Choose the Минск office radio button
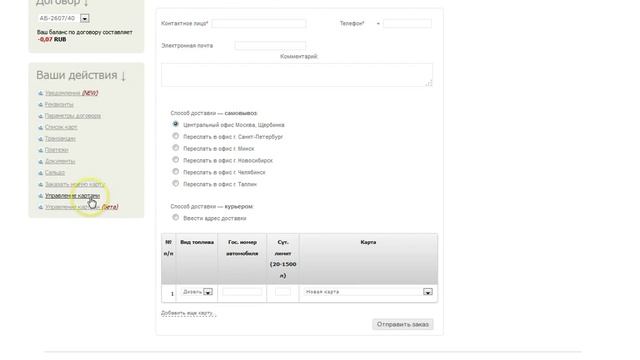The width and height of the screenshot is (640, 360). 176,148
